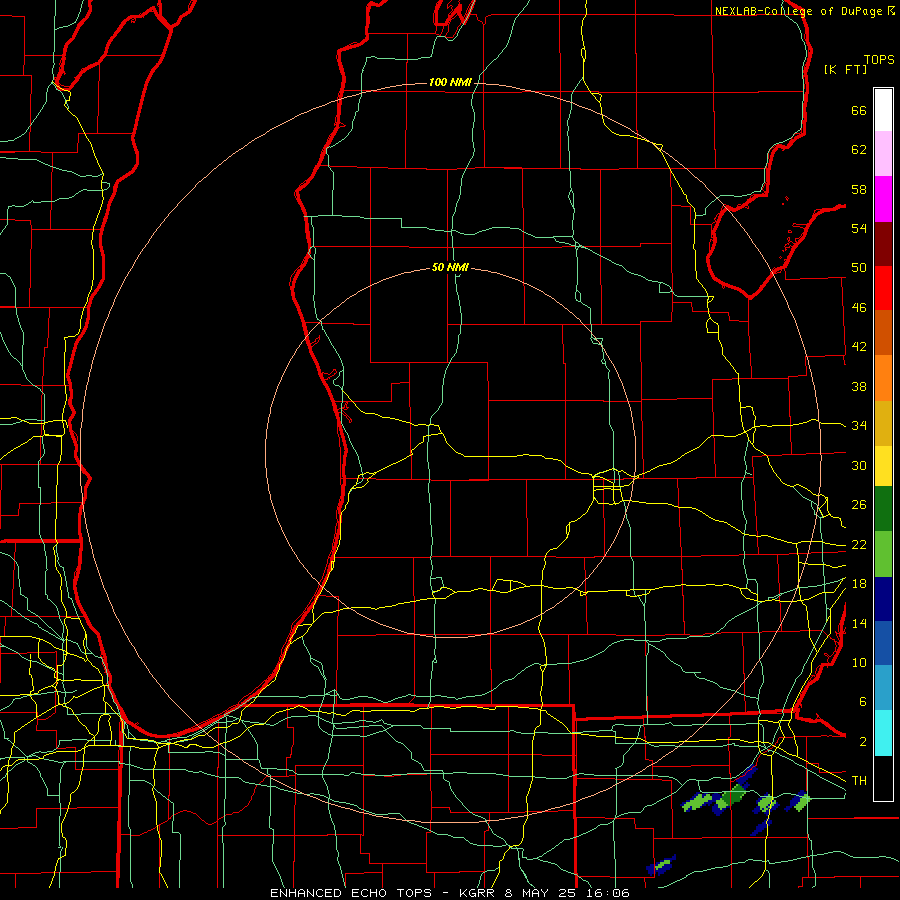This screenshot has height=900, width=900.
Task: Click the 'KGRR' radar site identifier
Action: (x=476, y=893)
